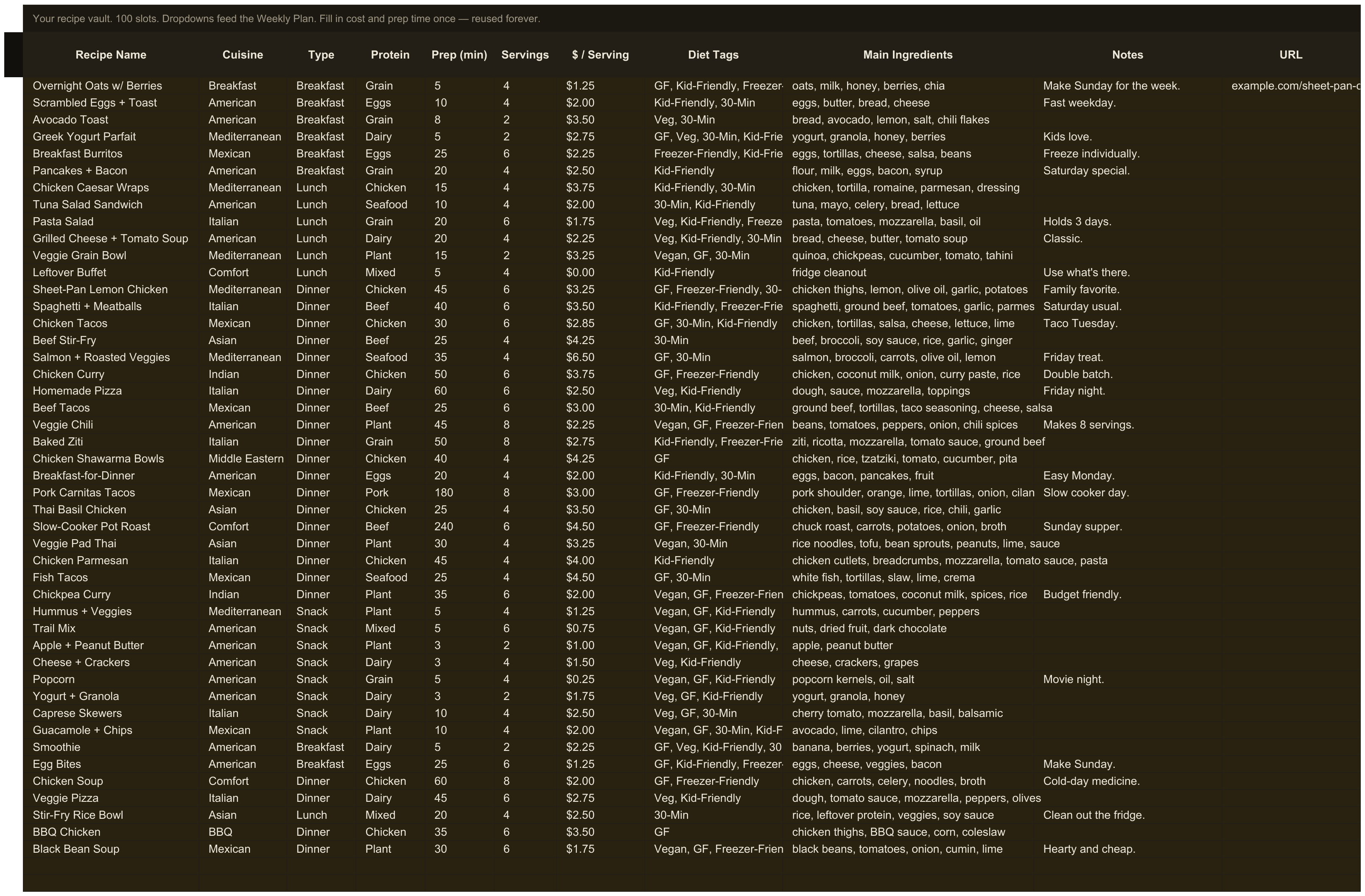Screen dimensions: 1365x896
Task: Select Taco Tuesday note cell
Action: click(x=1127, y=324)
